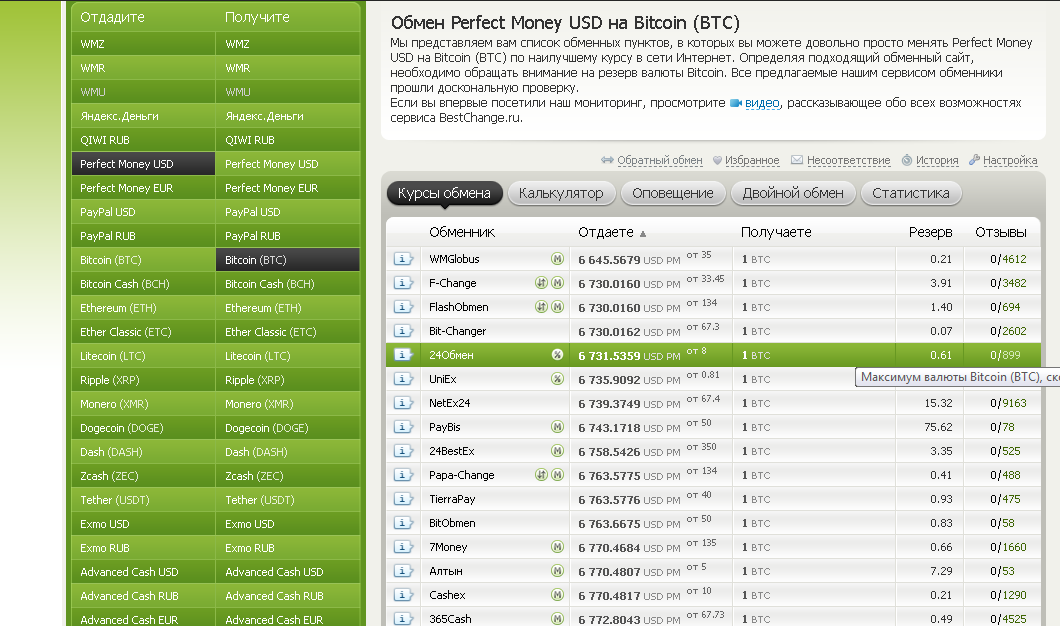The height and width of the screenshot is (626, 1060).
Task: Click the sort arrow next to Отдаете
Action: tap(643, 234)
